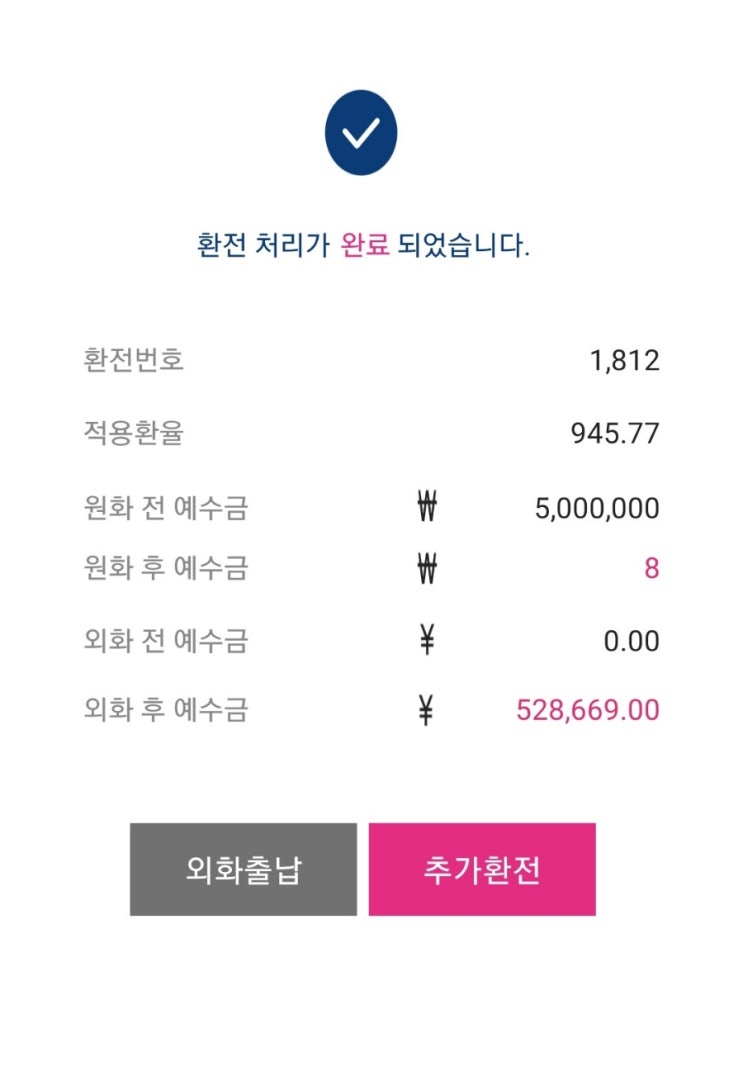743x1090 pixels.
Task: Click the blue checkmark completion icon
Action: pyautogui.click(x=361, y=133)
